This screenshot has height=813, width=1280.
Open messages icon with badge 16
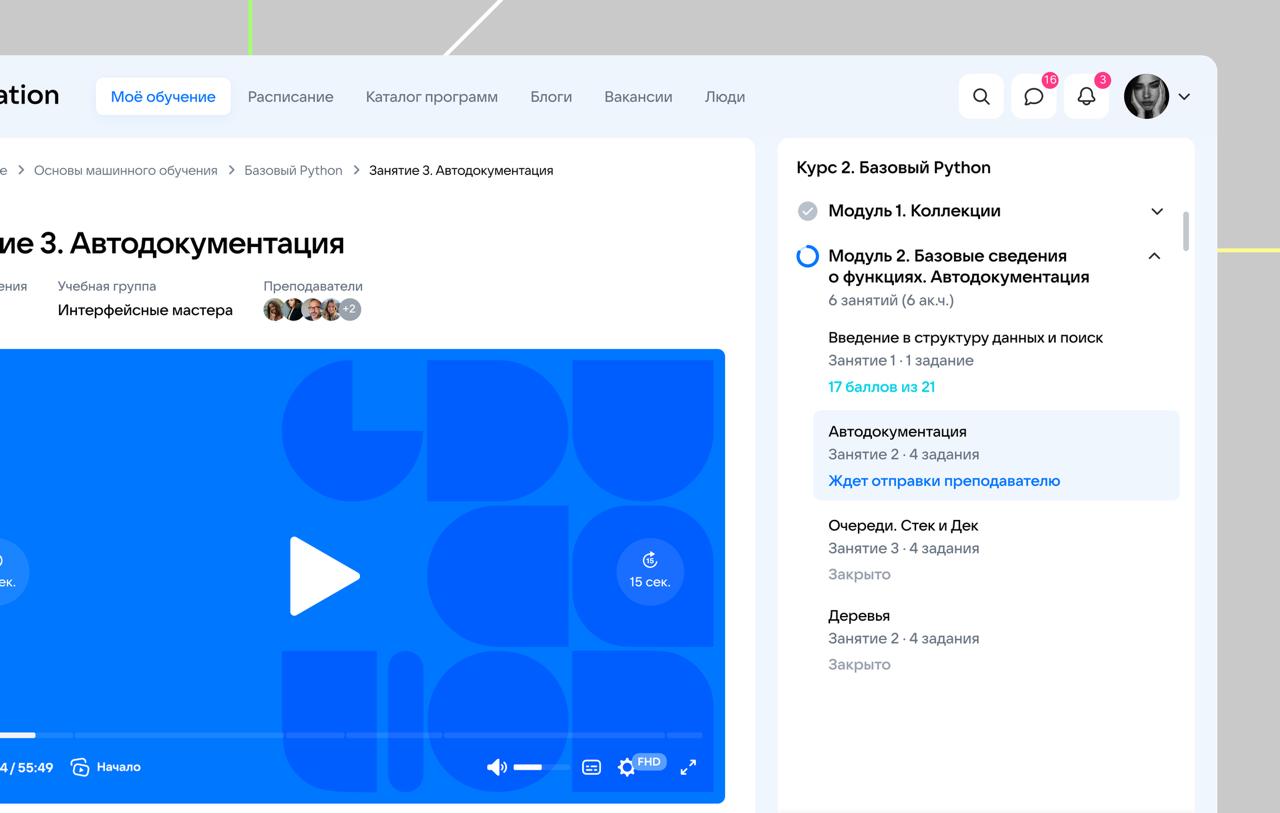(1034, 97)
